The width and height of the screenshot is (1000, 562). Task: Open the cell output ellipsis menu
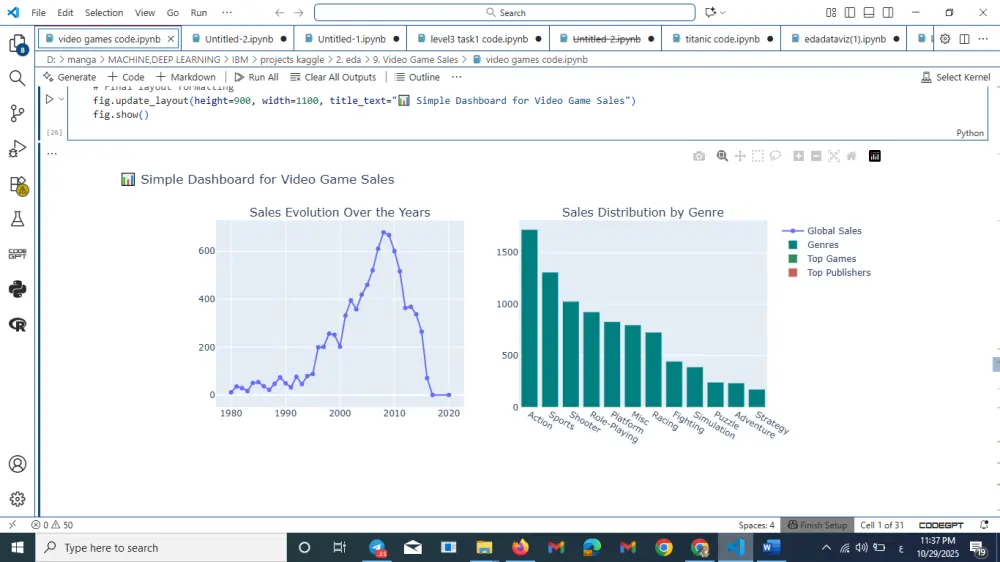point(52,154)
